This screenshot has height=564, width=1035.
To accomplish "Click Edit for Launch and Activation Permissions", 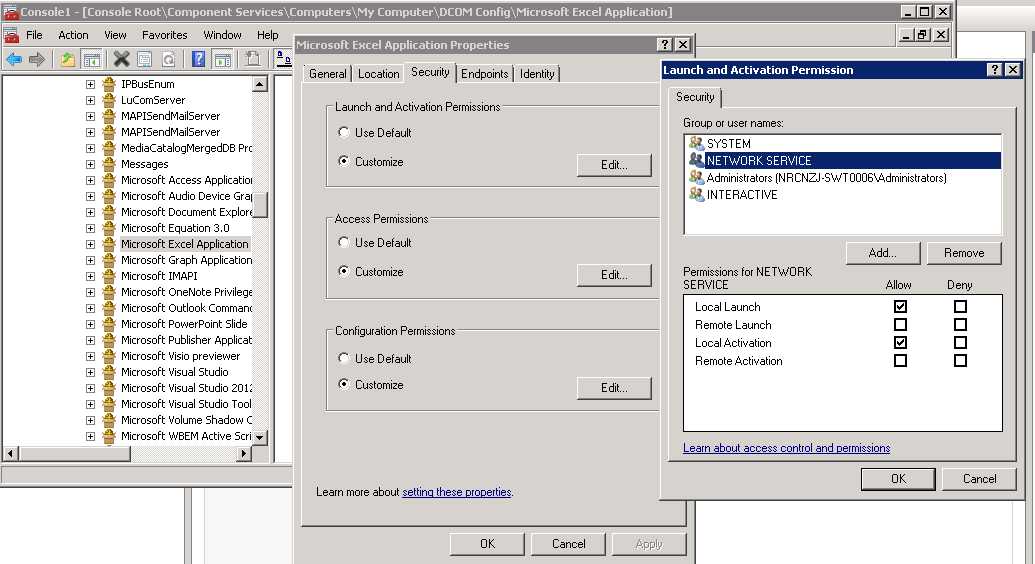I will [x=614, y=164].
